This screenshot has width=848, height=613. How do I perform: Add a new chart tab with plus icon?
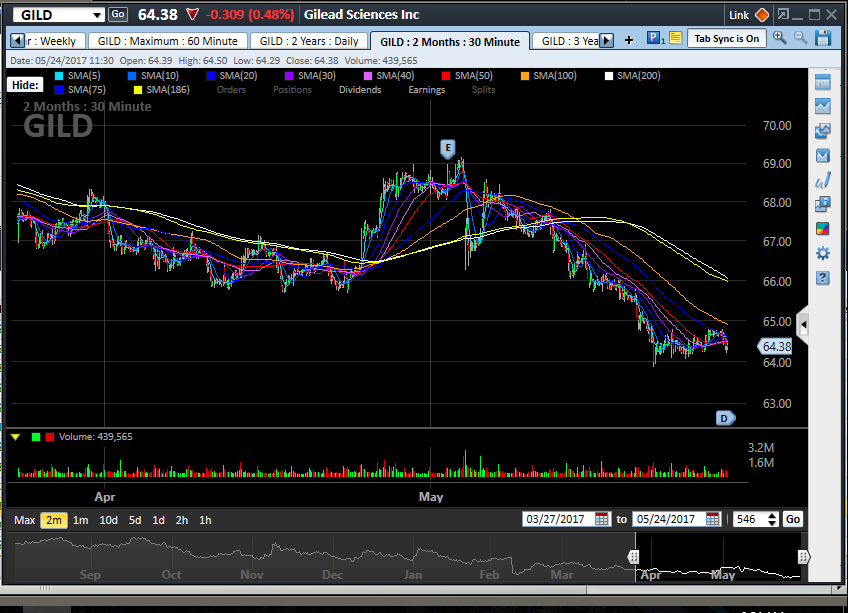[629, 39]
